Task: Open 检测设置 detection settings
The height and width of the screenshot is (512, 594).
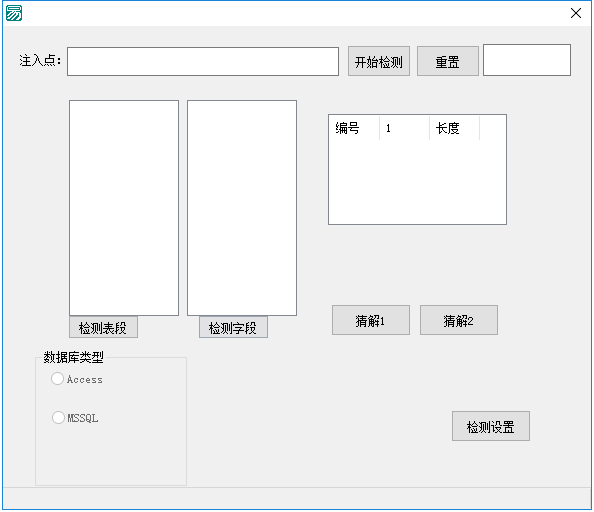Action: (x=491, y=426)
